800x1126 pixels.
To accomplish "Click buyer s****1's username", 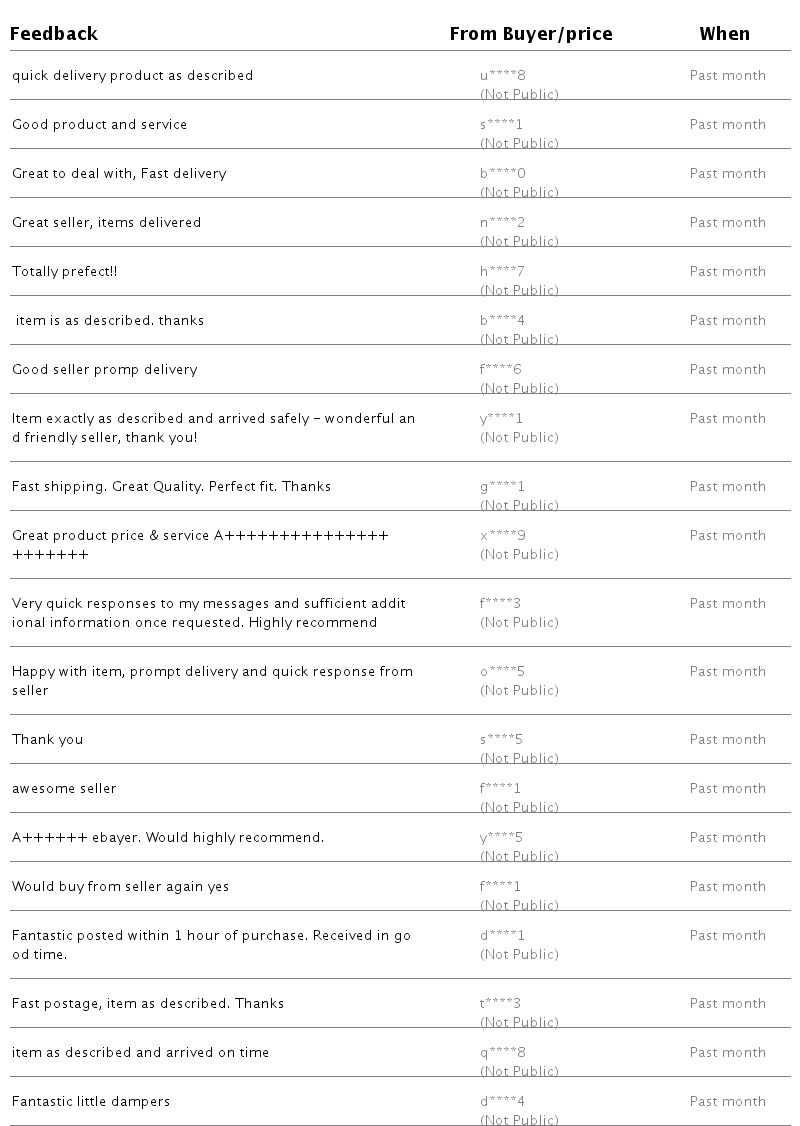I will tap(501, 124).
